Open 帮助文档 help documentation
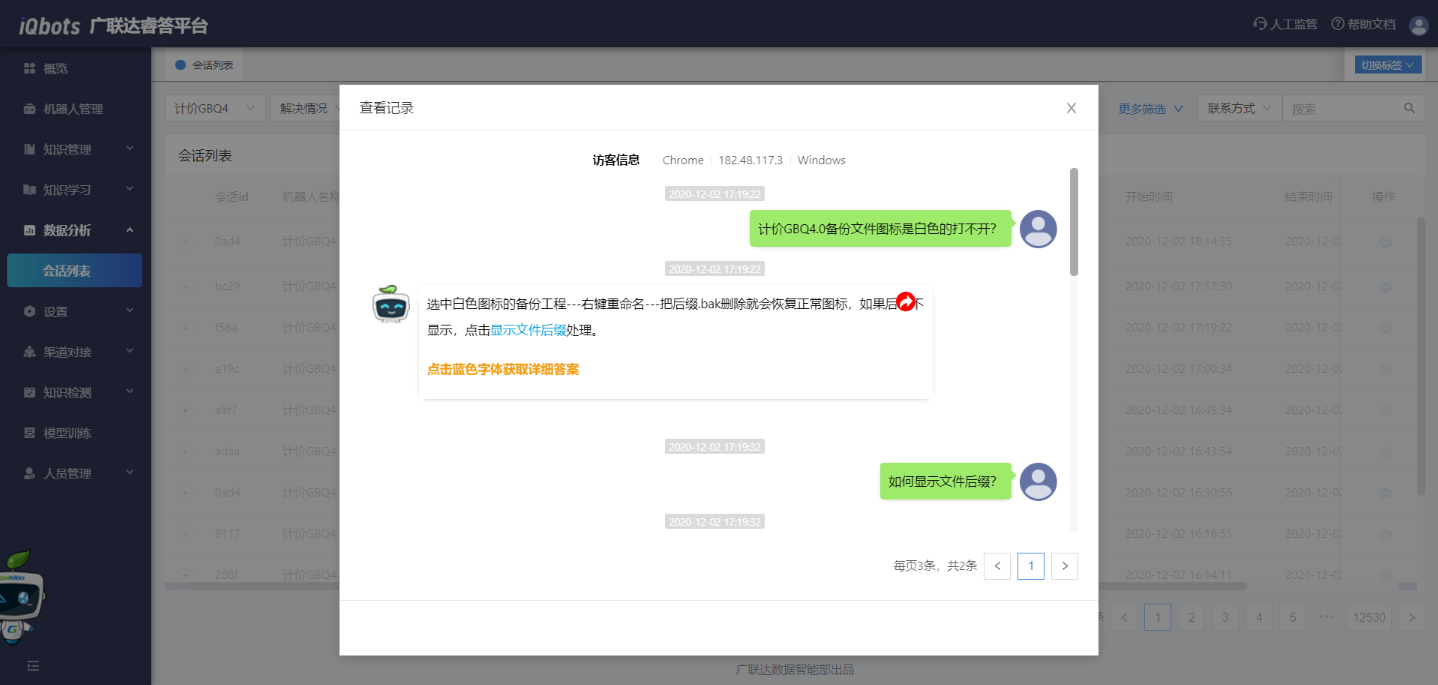Screen dimensions: 1438x685 point(1363,25)
